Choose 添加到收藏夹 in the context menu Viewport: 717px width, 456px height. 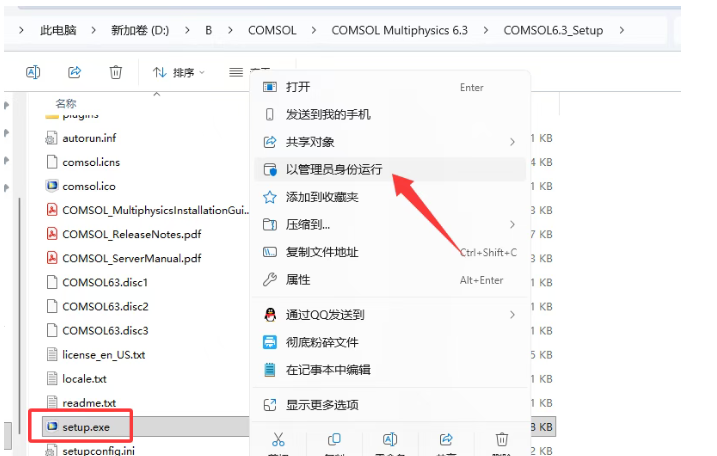click(x=390, y=197)
